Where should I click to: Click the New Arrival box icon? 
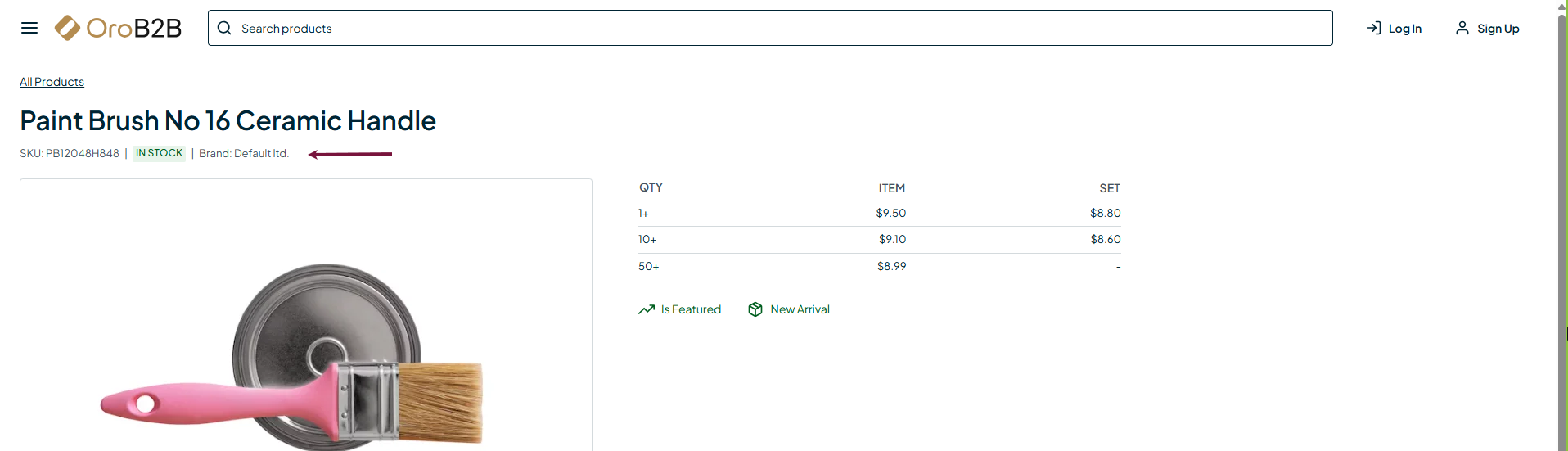[x=755, y=309]
